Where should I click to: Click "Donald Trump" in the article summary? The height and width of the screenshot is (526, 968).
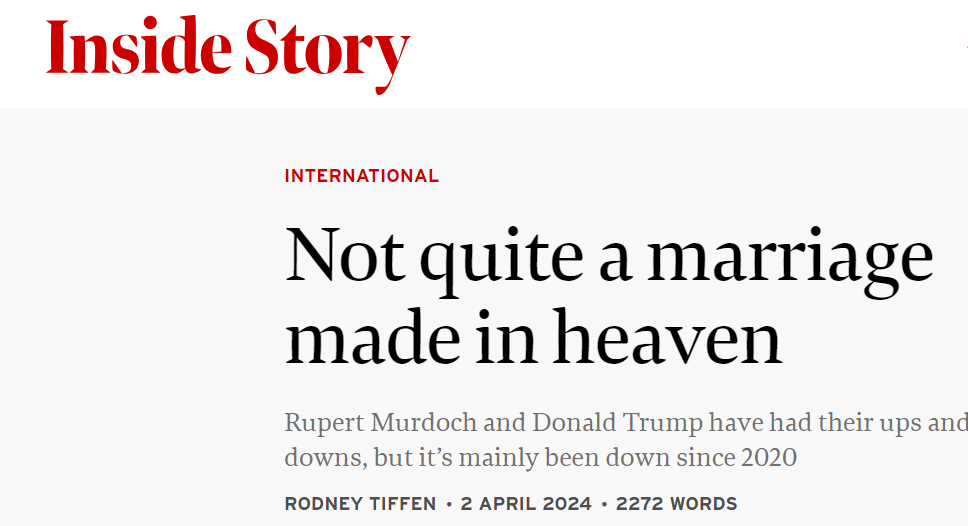[617, 423]
